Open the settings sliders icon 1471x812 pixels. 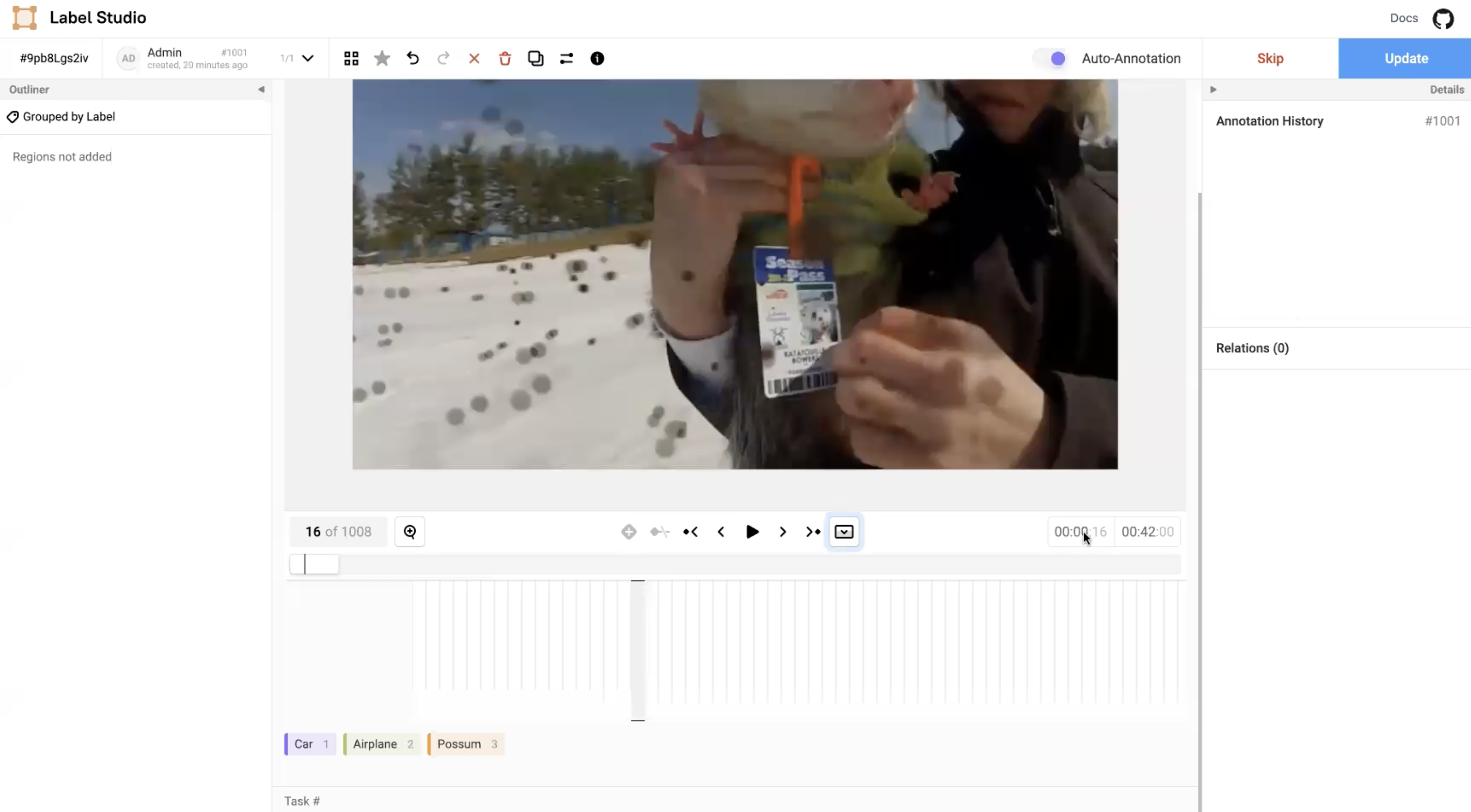click(566, 58)
